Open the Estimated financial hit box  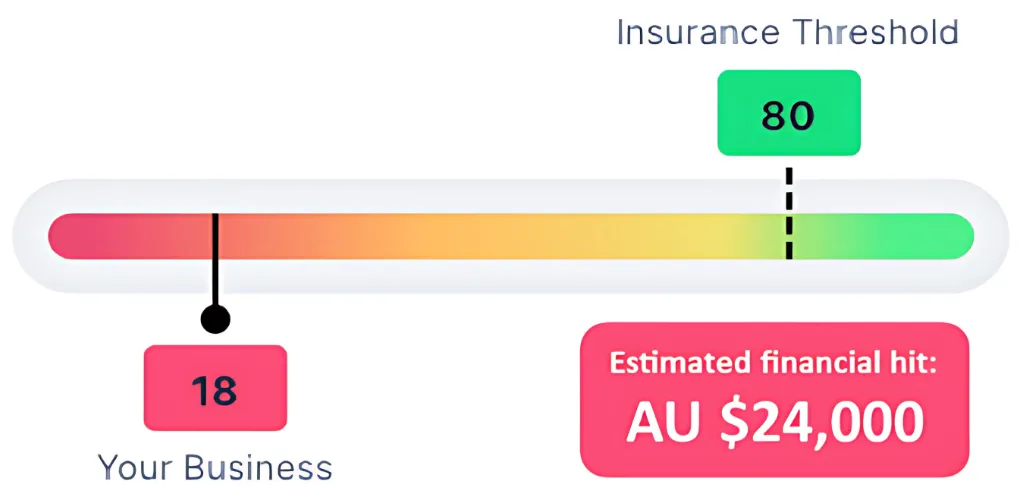[774, 399]
